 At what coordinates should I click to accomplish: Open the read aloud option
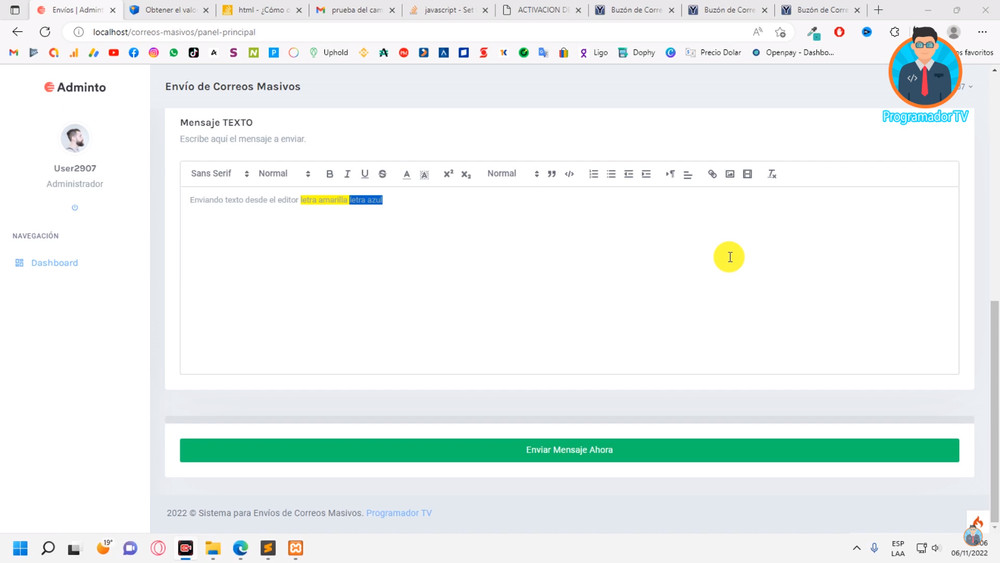758,32
